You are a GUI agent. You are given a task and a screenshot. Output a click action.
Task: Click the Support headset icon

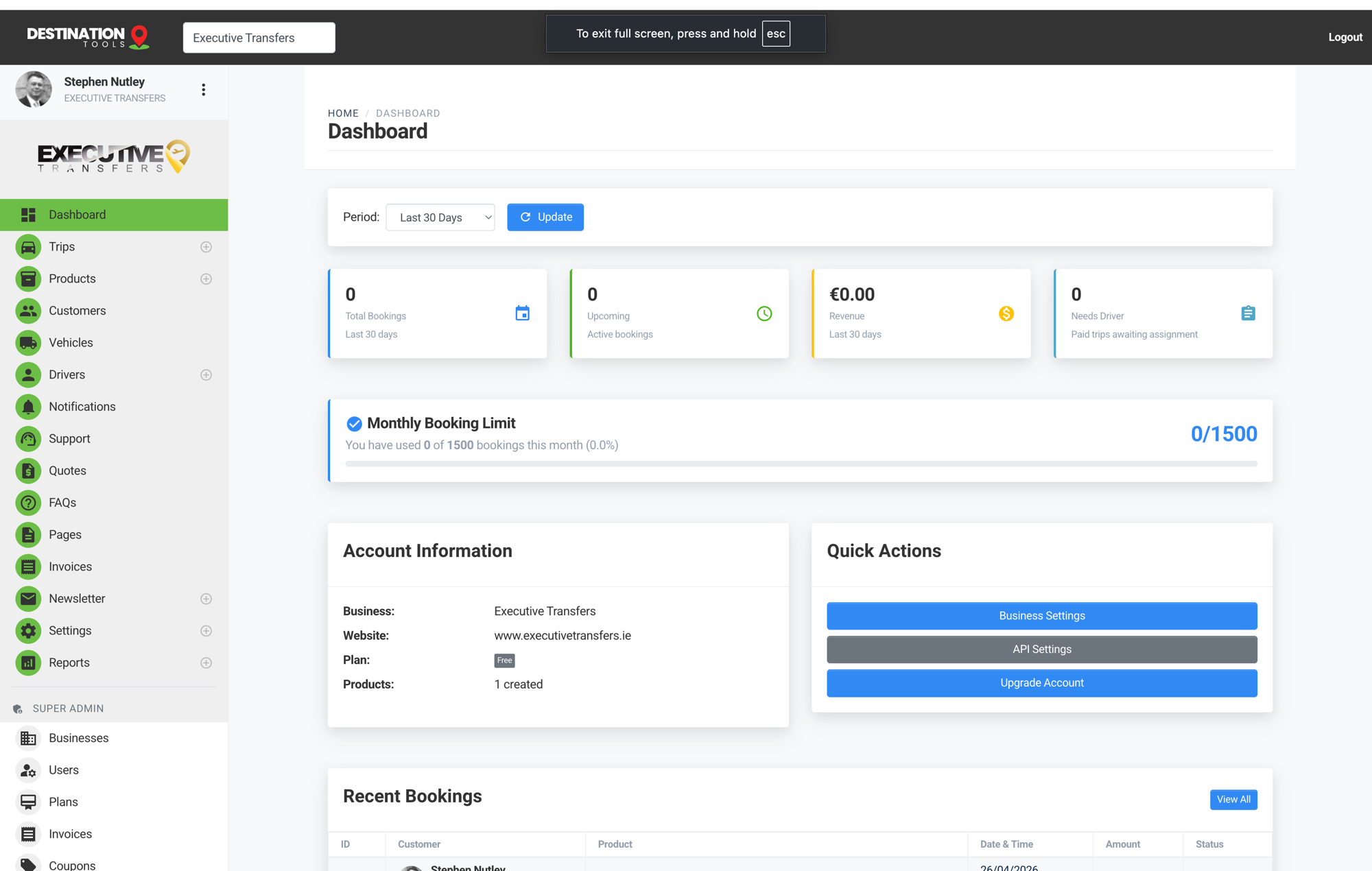point(28,439)
